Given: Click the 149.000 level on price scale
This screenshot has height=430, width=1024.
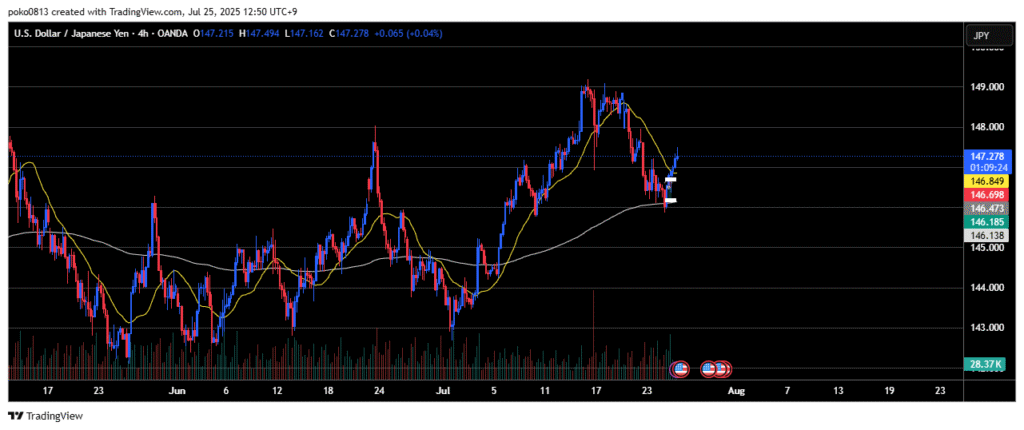Looking at the screenshot, I should (x=987, y=87).
